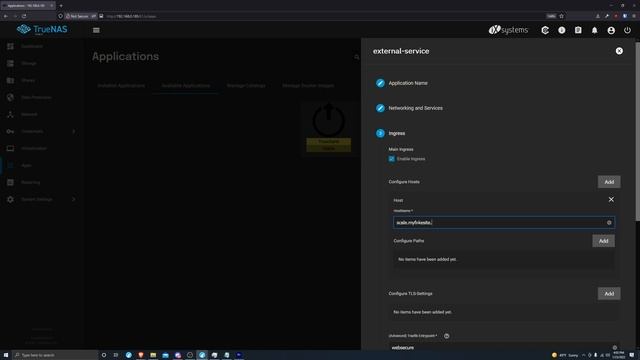Viewport: 640px width, 360px height.
Task: Reload the page in the browser
Action: coord(24,16)
